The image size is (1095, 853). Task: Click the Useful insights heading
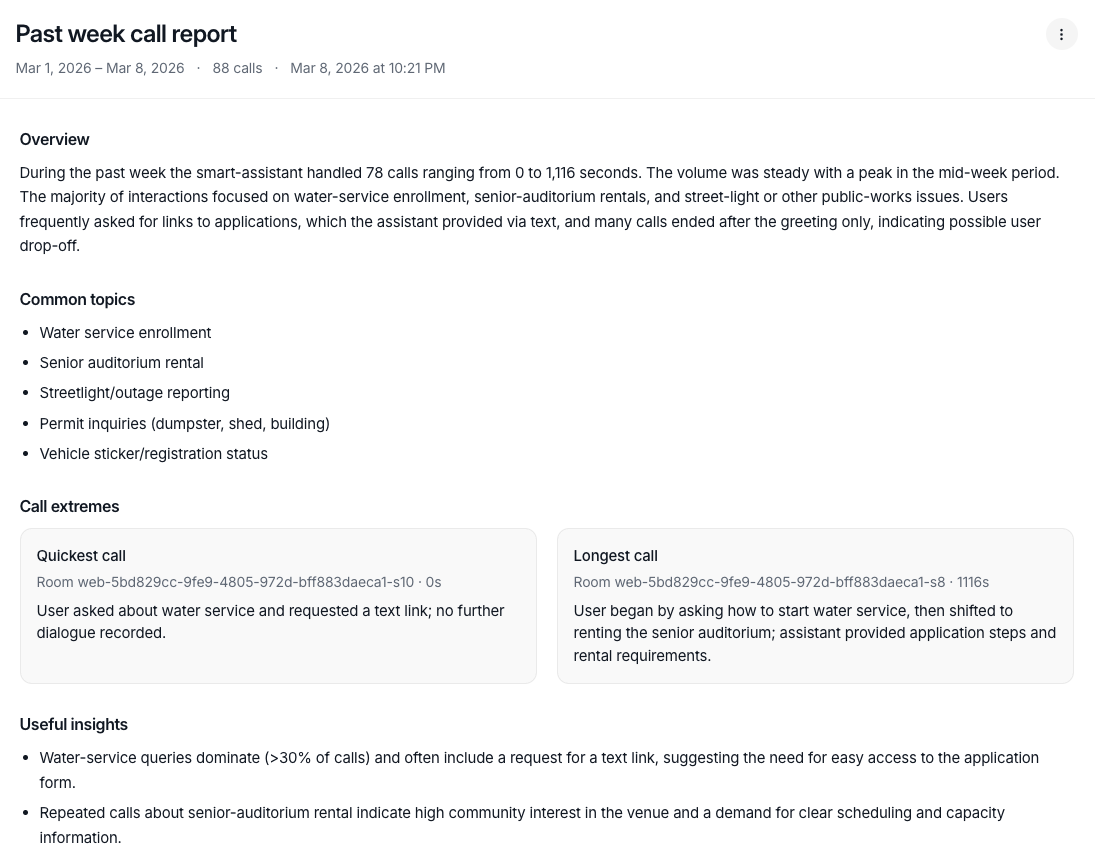tap(74, 725)
